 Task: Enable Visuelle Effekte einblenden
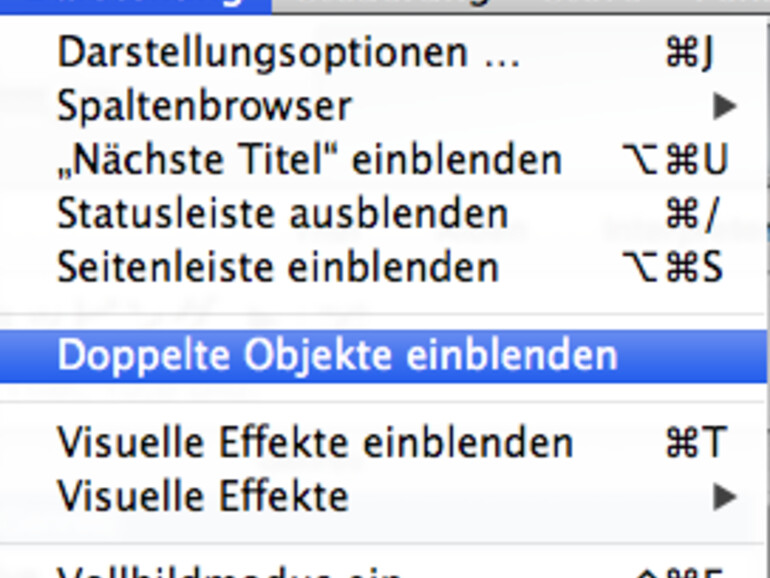pyautogui.click(x=314, y=442)
